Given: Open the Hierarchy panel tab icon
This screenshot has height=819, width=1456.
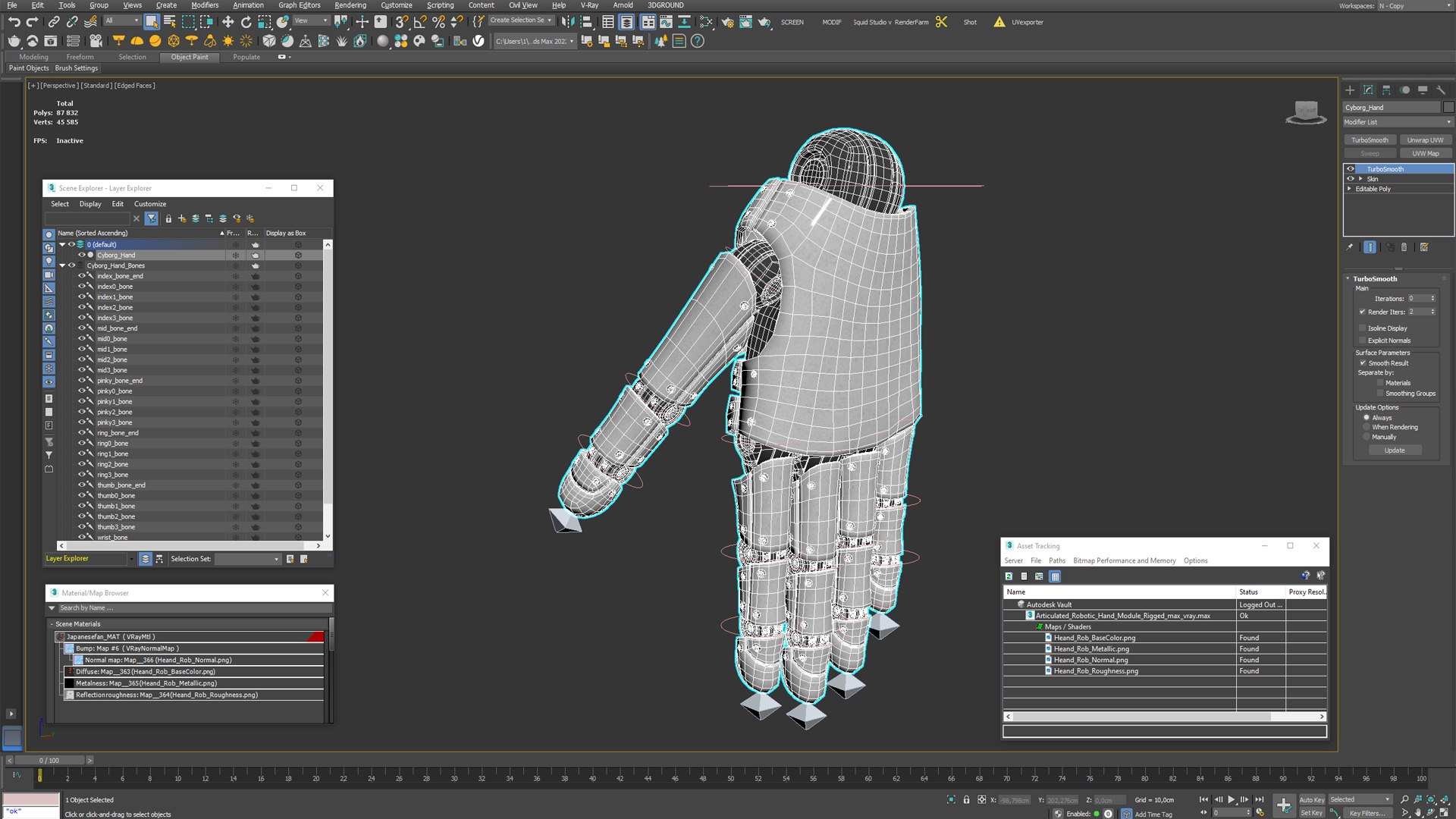Looking at the screenshot, I should [1386, 89].
